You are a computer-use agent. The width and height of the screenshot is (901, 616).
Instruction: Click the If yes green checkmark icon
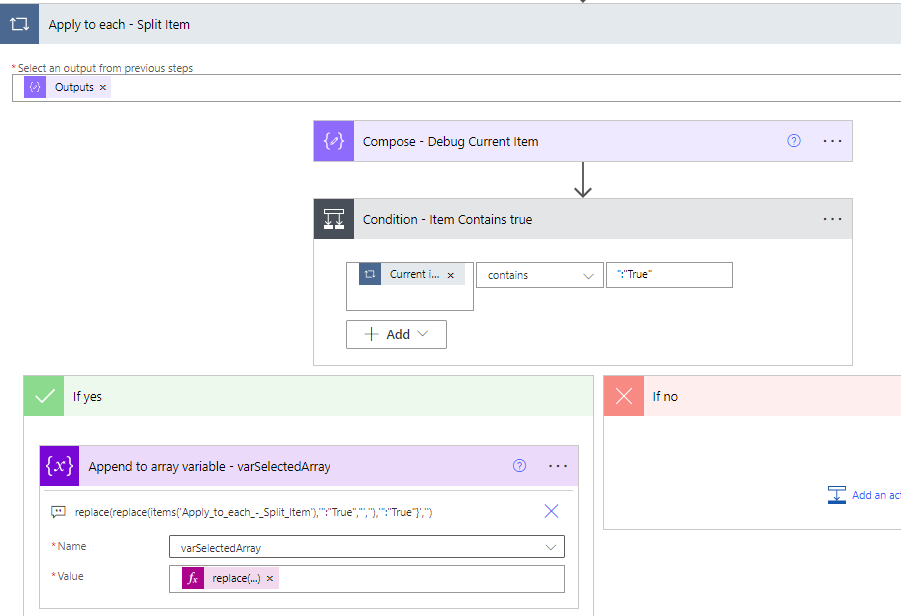pyautogui.click(x=45, y=396)
